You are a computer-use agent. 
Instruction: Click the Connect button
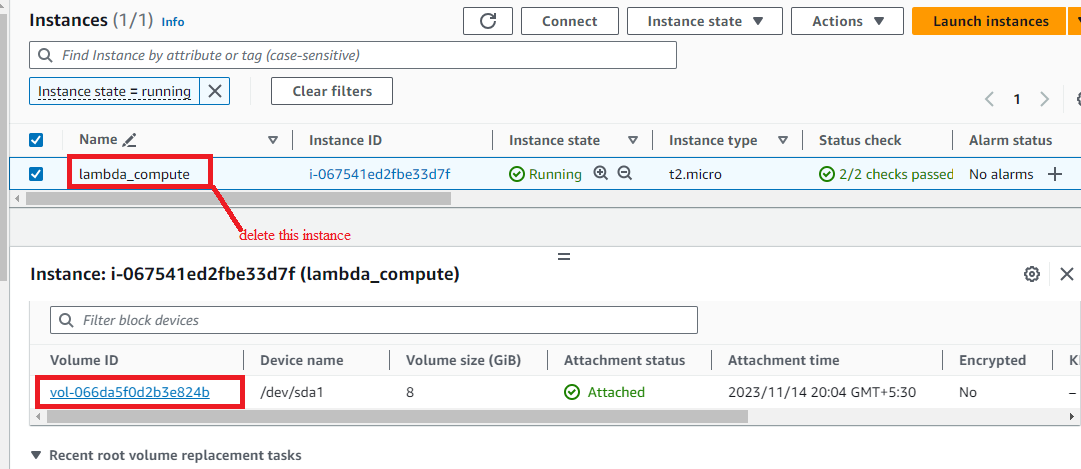pos(569,21)
